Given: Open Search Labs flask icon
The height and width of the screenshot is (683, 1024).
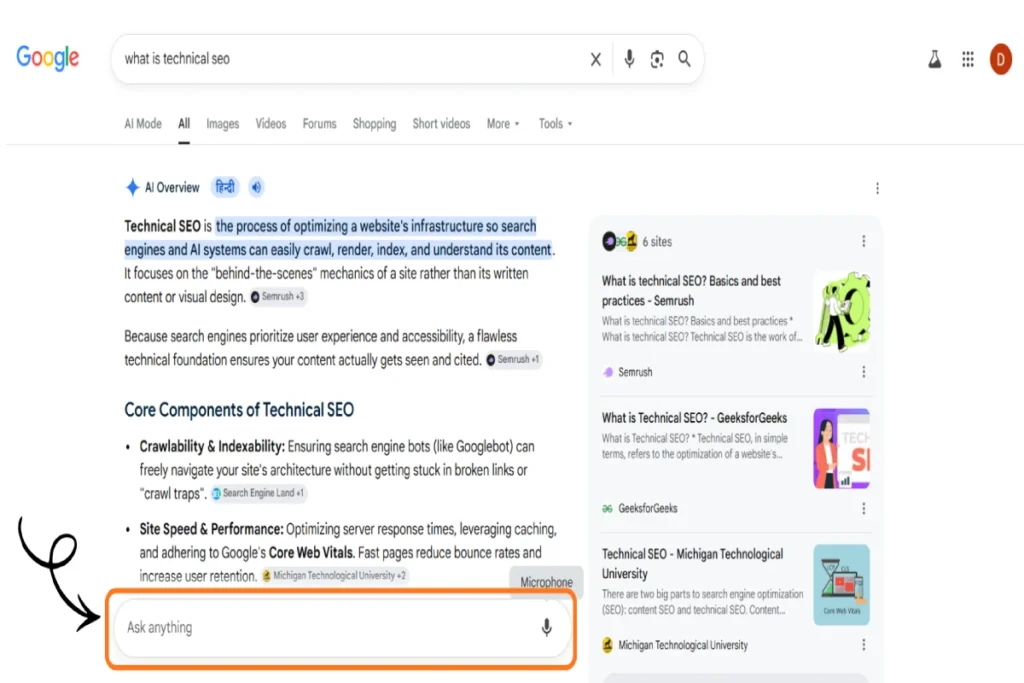Looking at the screenshot, I should coord(935,59).
